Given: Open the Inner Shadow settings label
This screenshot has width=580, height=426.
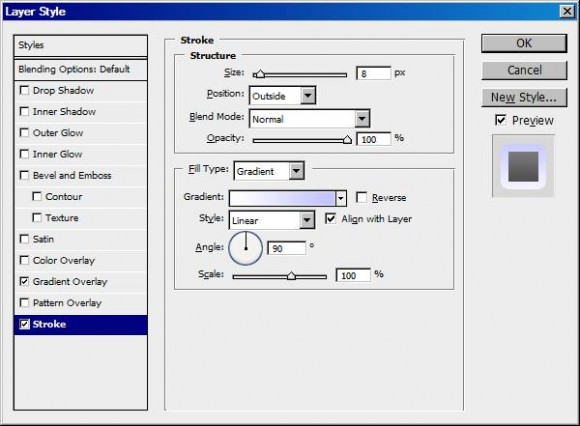Looking at the screenshot, I should 64,112.
